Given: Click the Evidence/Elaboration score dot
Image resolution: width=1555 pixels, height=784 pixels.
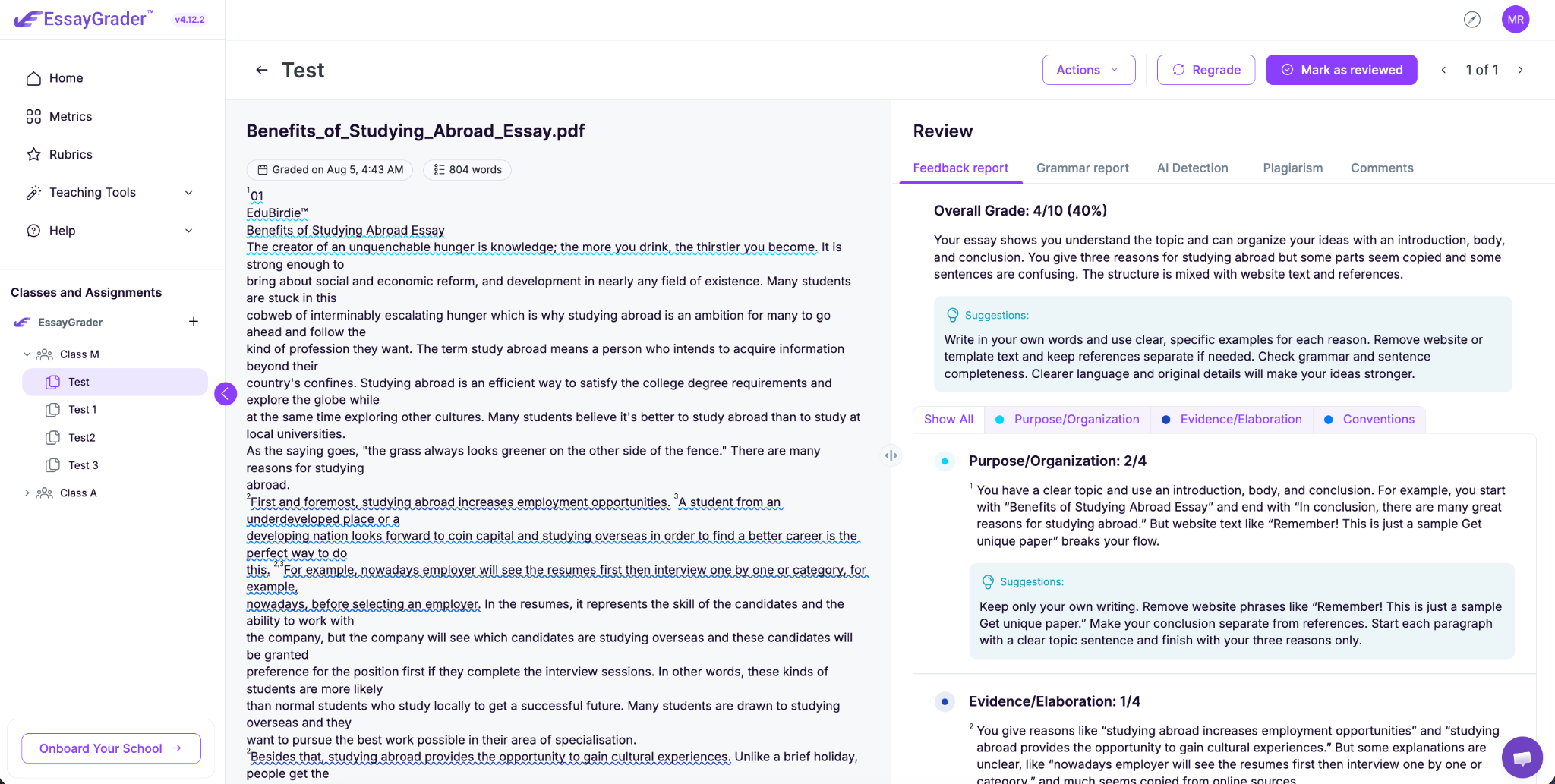Looking at the screenshot, I should click(x=945, y=701).
